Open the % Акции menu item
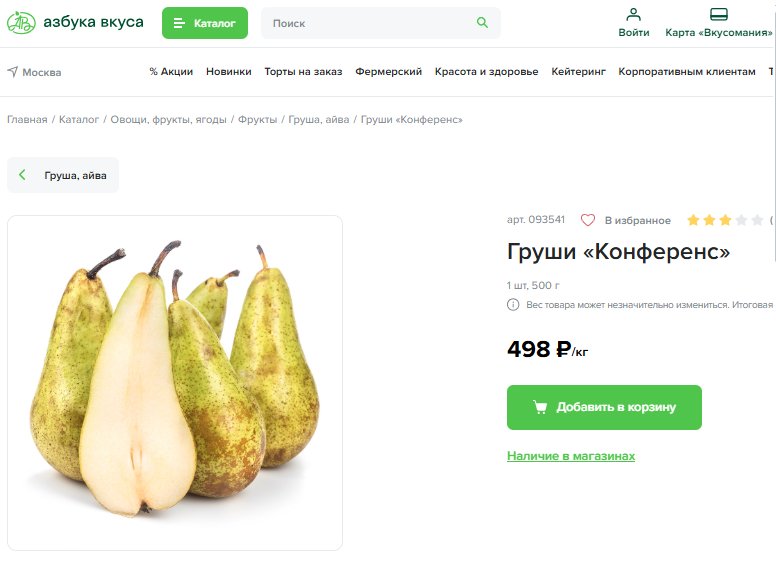The image size is (776, 583). (x=171, y=72)
